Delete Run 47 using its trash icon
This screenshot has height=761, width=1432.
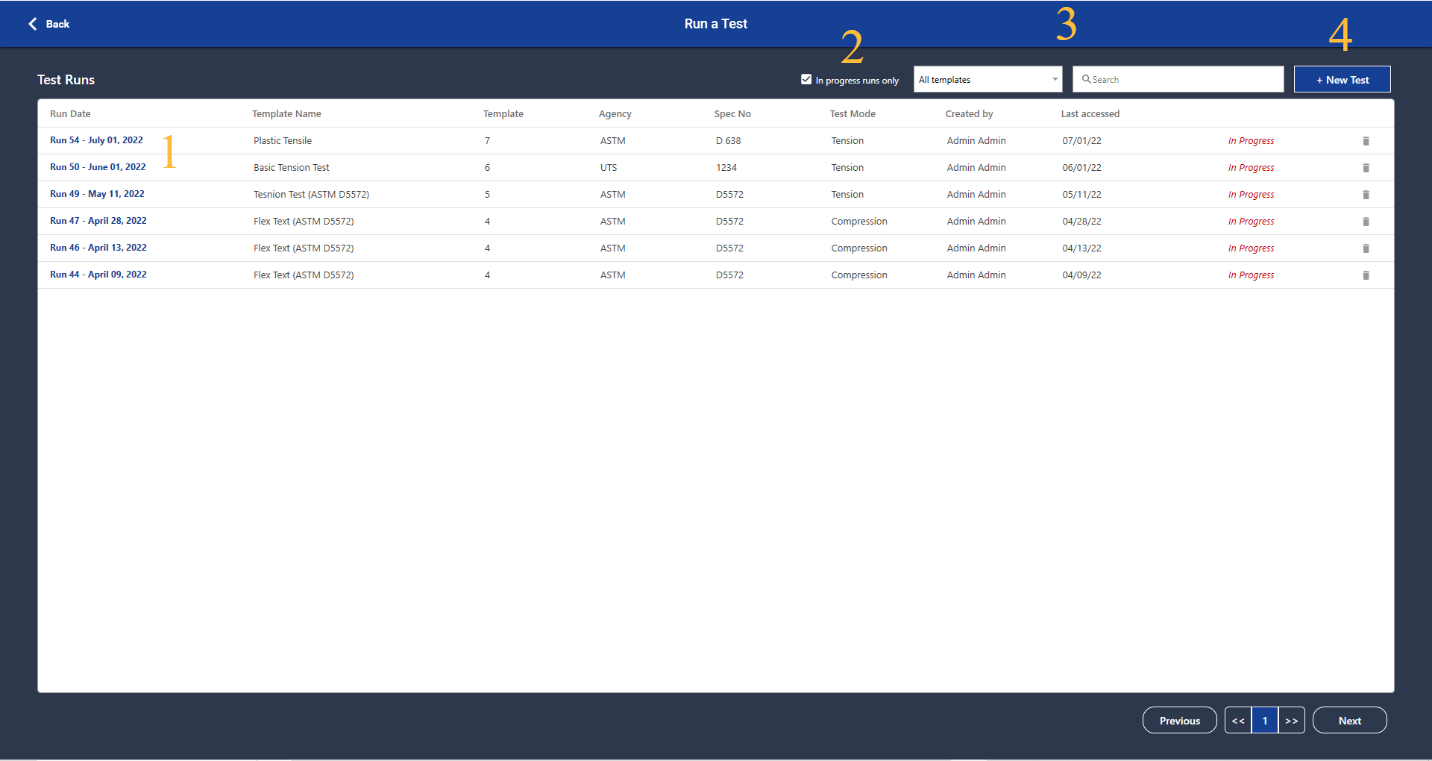(1366, 221)
